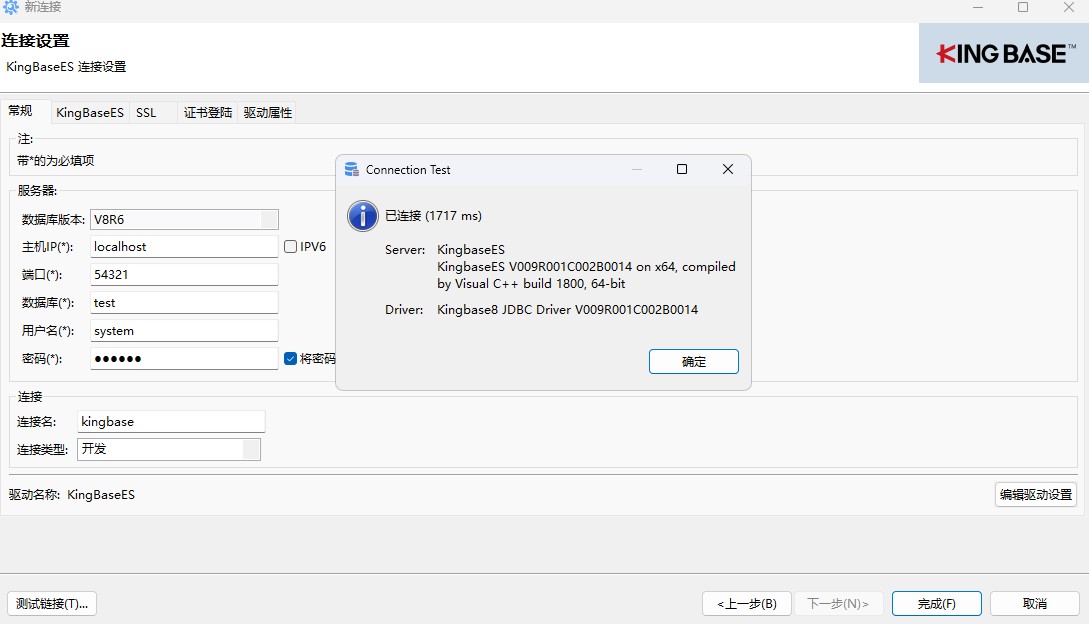This screenshot has width=1089, height=624.
Task: Maximize the Connection Test dialog
Action: (682, 169)
